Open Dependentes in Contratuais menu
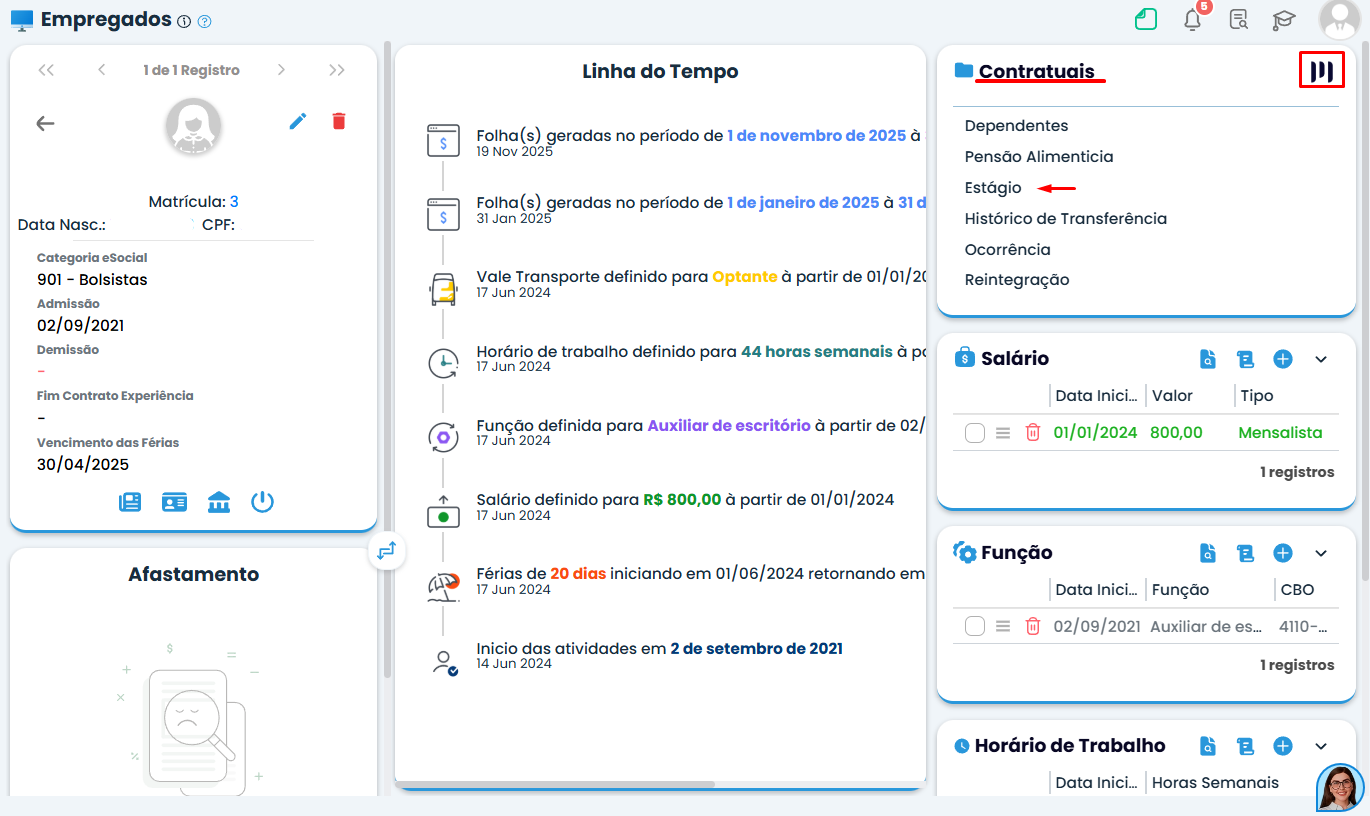1370x816 pixels. coord(1016,126)
